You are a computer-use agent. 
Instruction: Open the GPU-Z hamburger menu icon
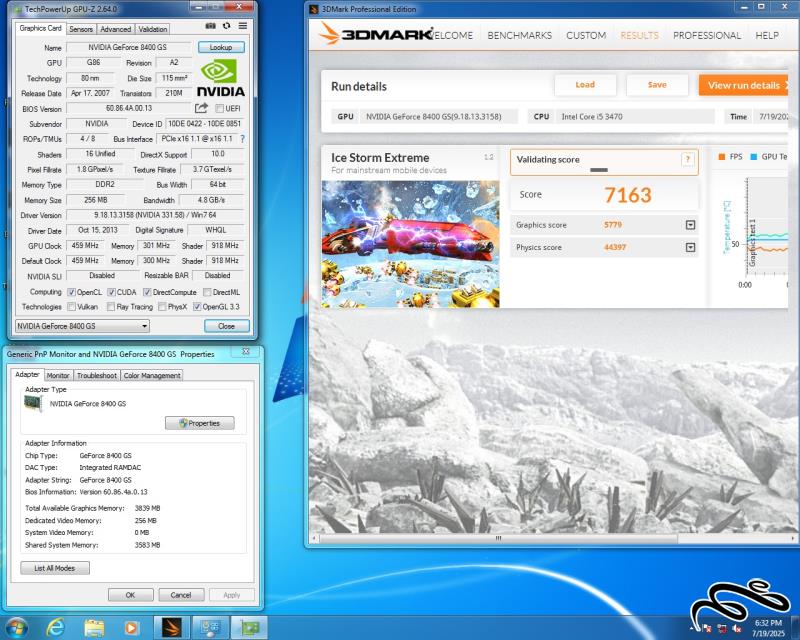tap(243, 26)
